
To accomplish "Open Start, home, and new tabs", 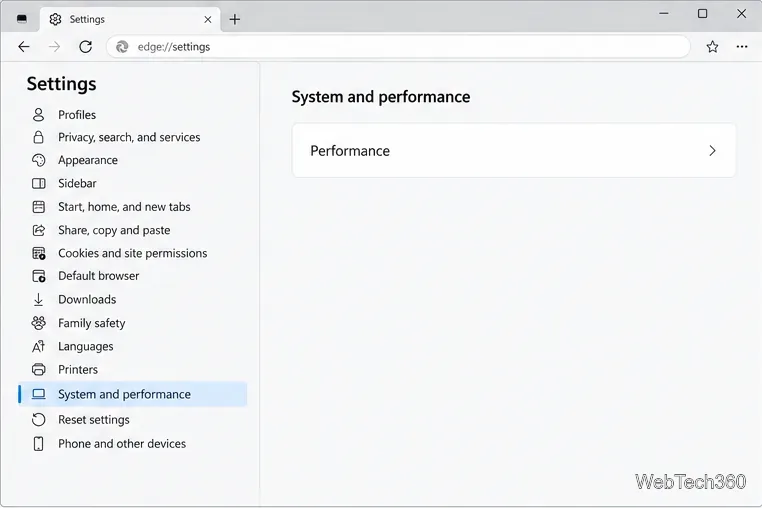I will (x=124, y=207).
